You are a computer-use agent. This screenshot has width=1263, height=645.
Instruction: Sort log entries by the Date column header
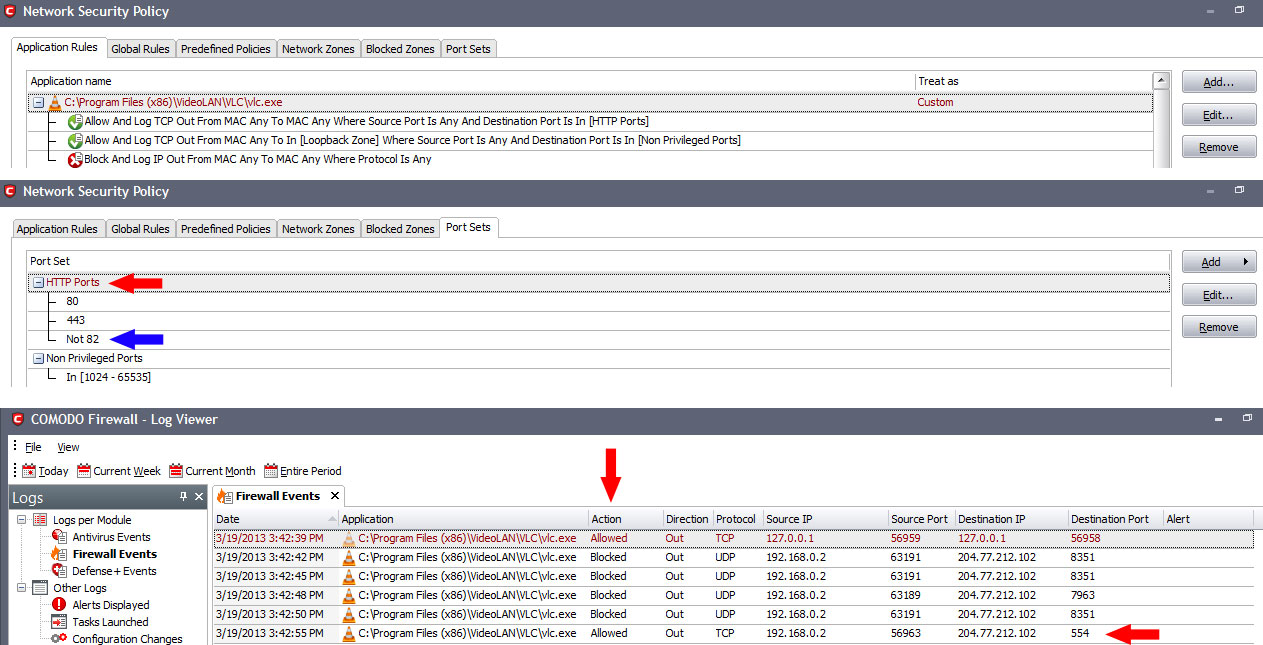coord(276,519)
